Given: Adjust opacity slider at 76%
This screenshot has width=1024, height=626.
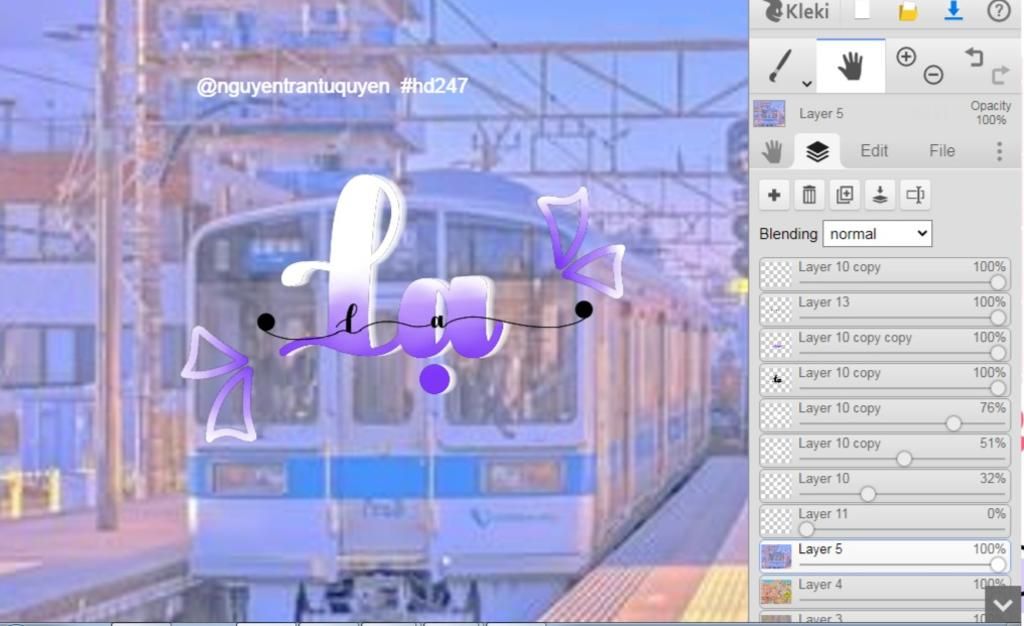Looking at the screenshot, I should [953, 423].
